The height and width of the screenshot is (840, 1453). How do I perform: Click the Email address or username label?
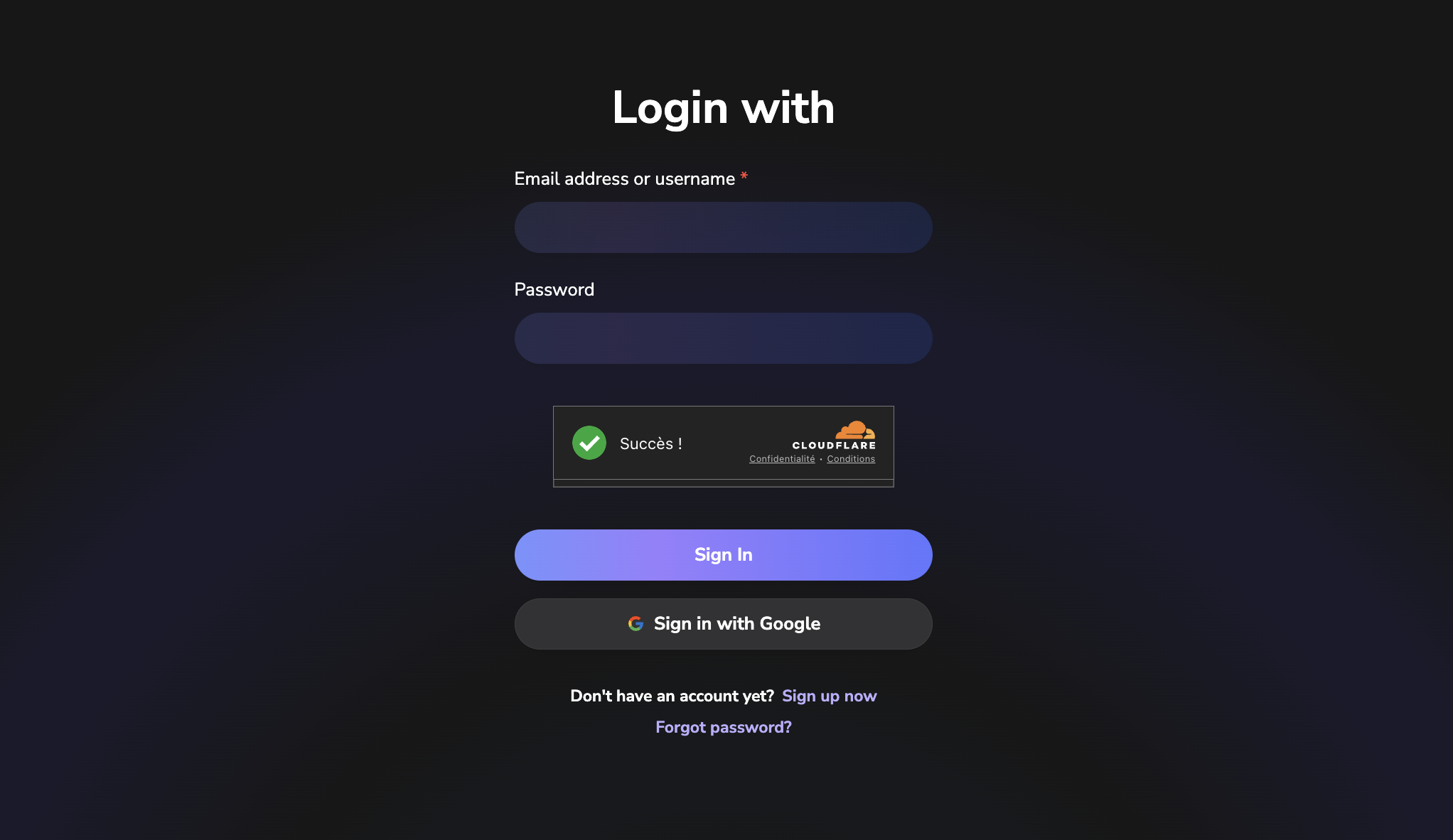[624, 178]
